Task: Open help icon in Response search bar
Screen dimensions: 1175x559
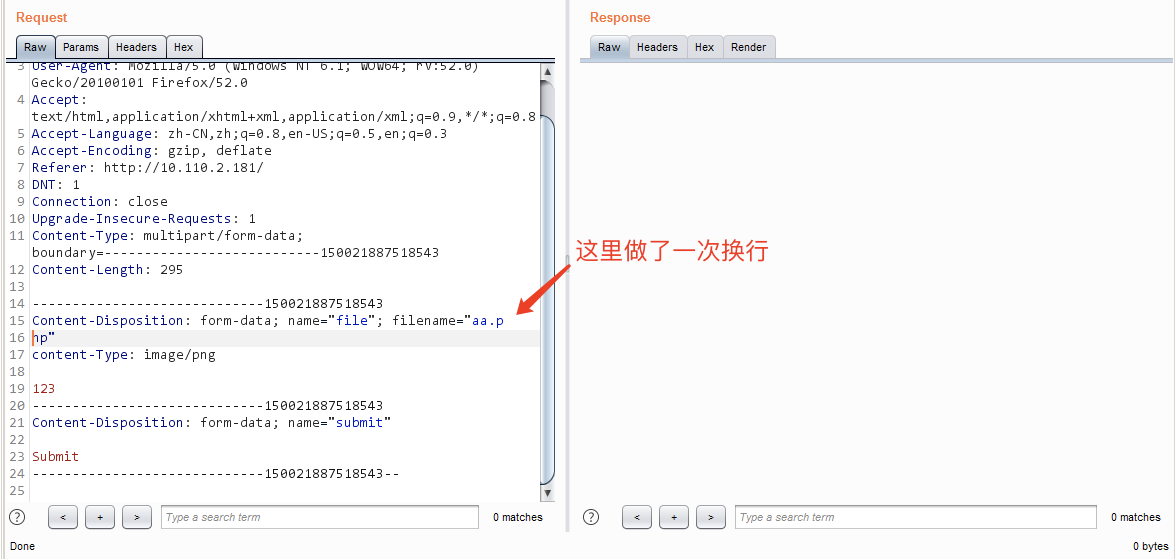Action: pos(591,517)
